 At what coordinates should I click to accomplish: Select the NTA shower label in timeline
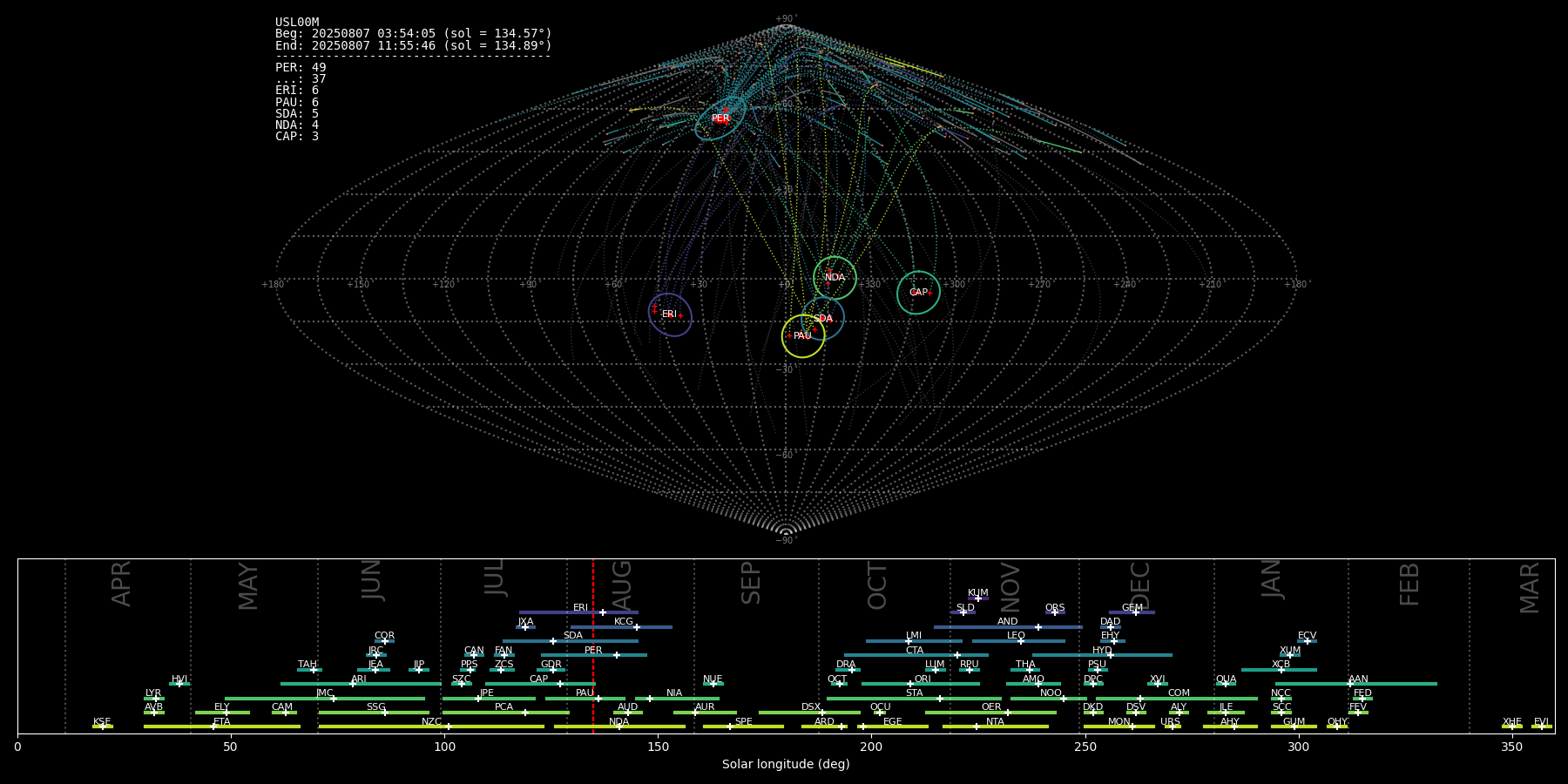click(x=995, y=722)
